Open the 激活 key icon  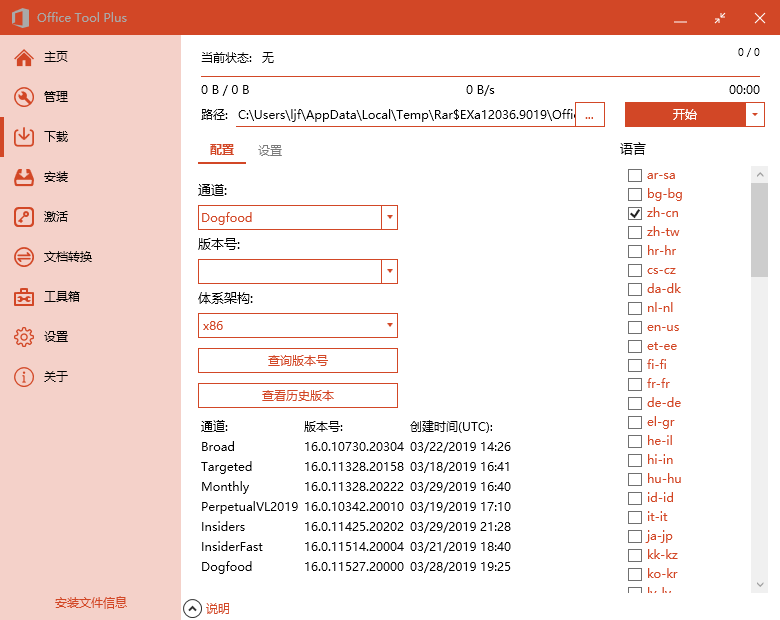pyautogui.click(x=24, y=217)
